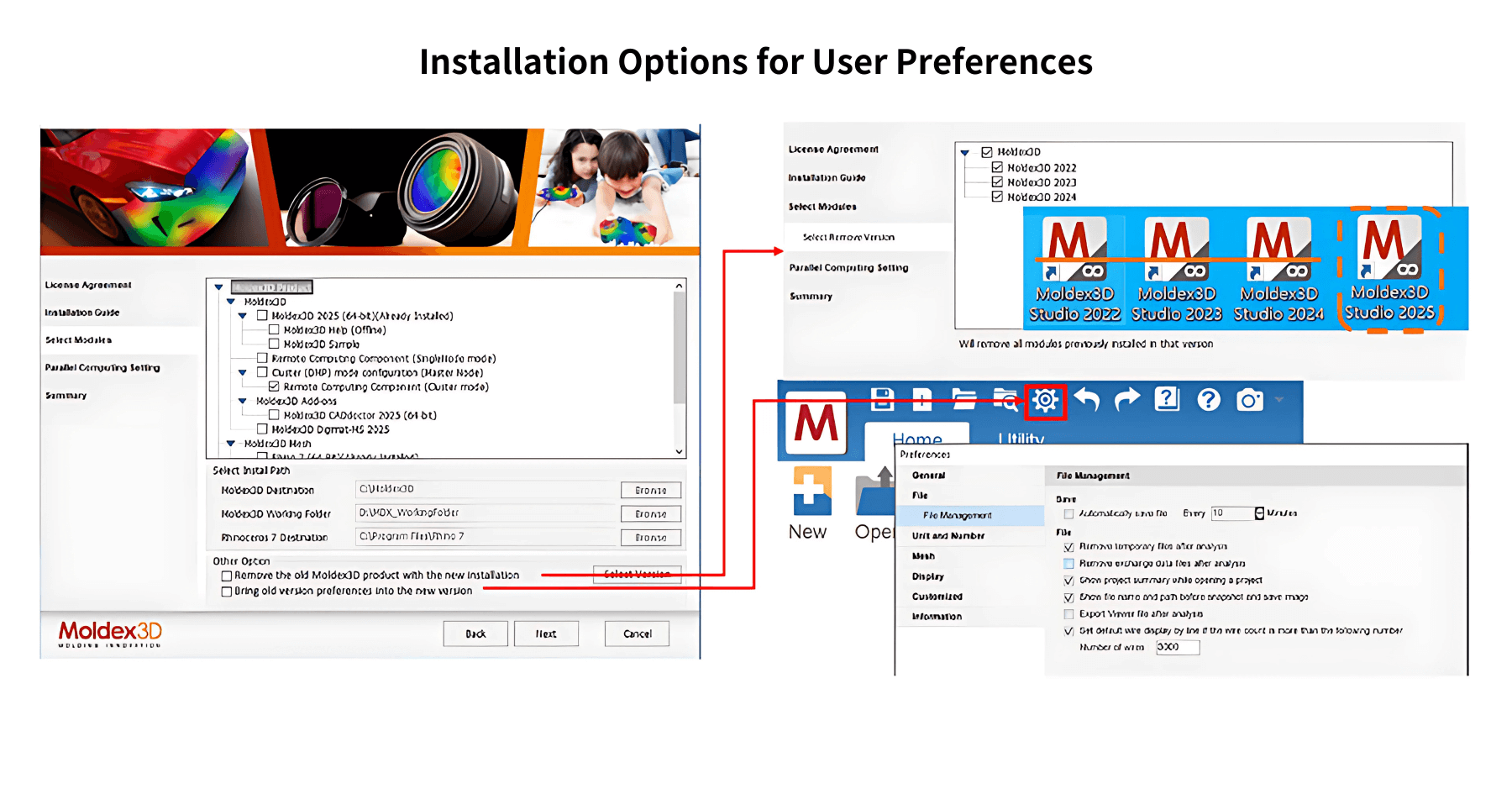
Task: Click the Cancel button in installer
Action: click(x=638, y=634)
